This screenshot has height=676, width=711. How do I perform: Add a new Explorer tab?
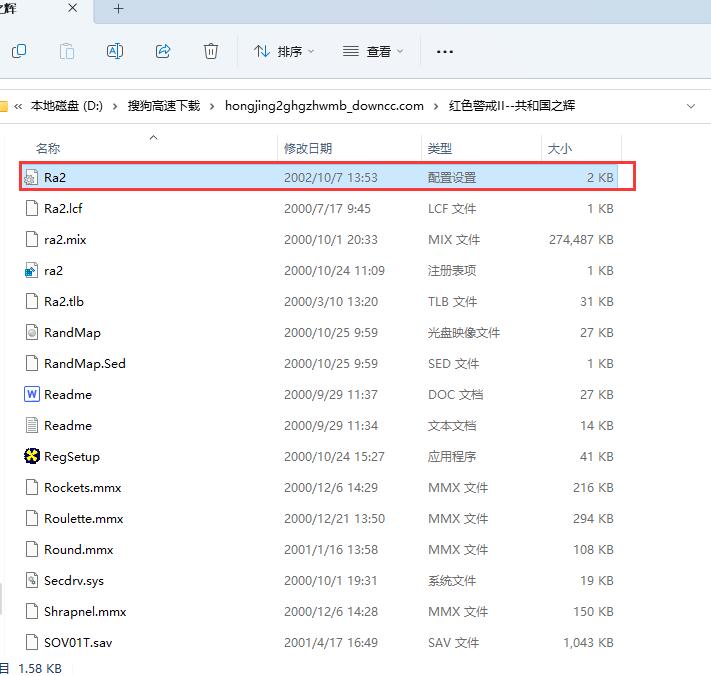click(118, 9)
